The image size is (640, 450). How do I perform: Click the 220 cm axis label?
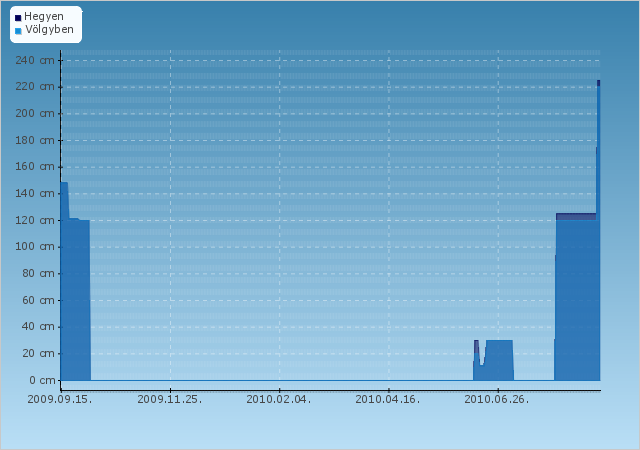pyautogui.click(x=35, y=87)
